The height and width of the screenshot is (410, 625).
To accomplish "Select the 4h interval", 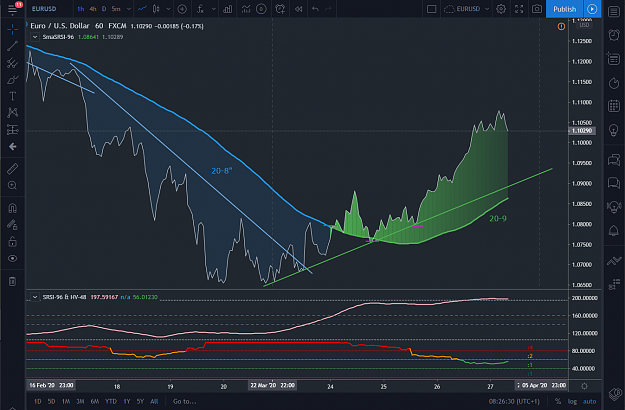I will pyautogui.click(x=93, y=9).
